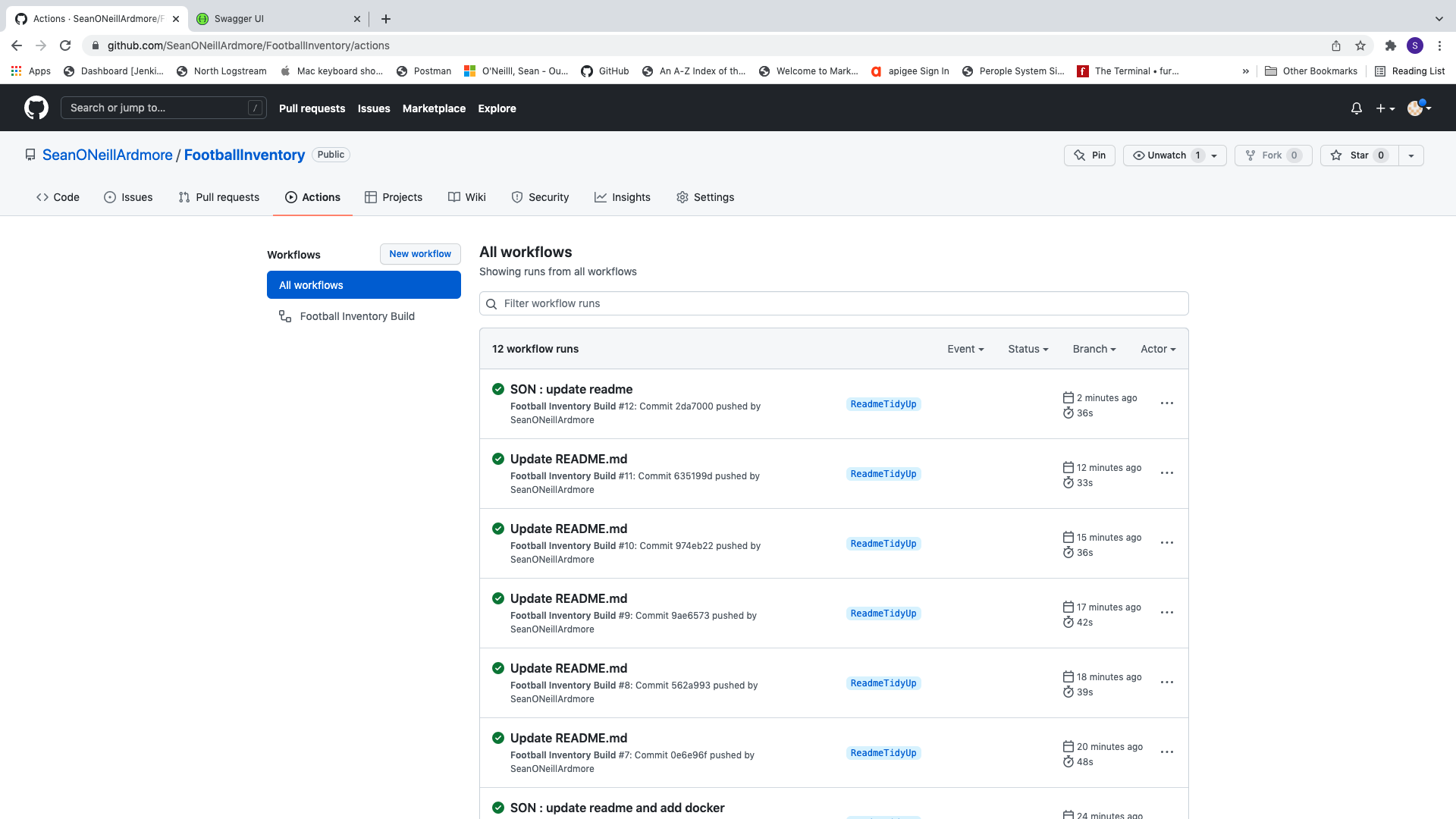Screen dimensions: 1456x819
Task: Bookmark this page with the star
Action: [1360, 45]
